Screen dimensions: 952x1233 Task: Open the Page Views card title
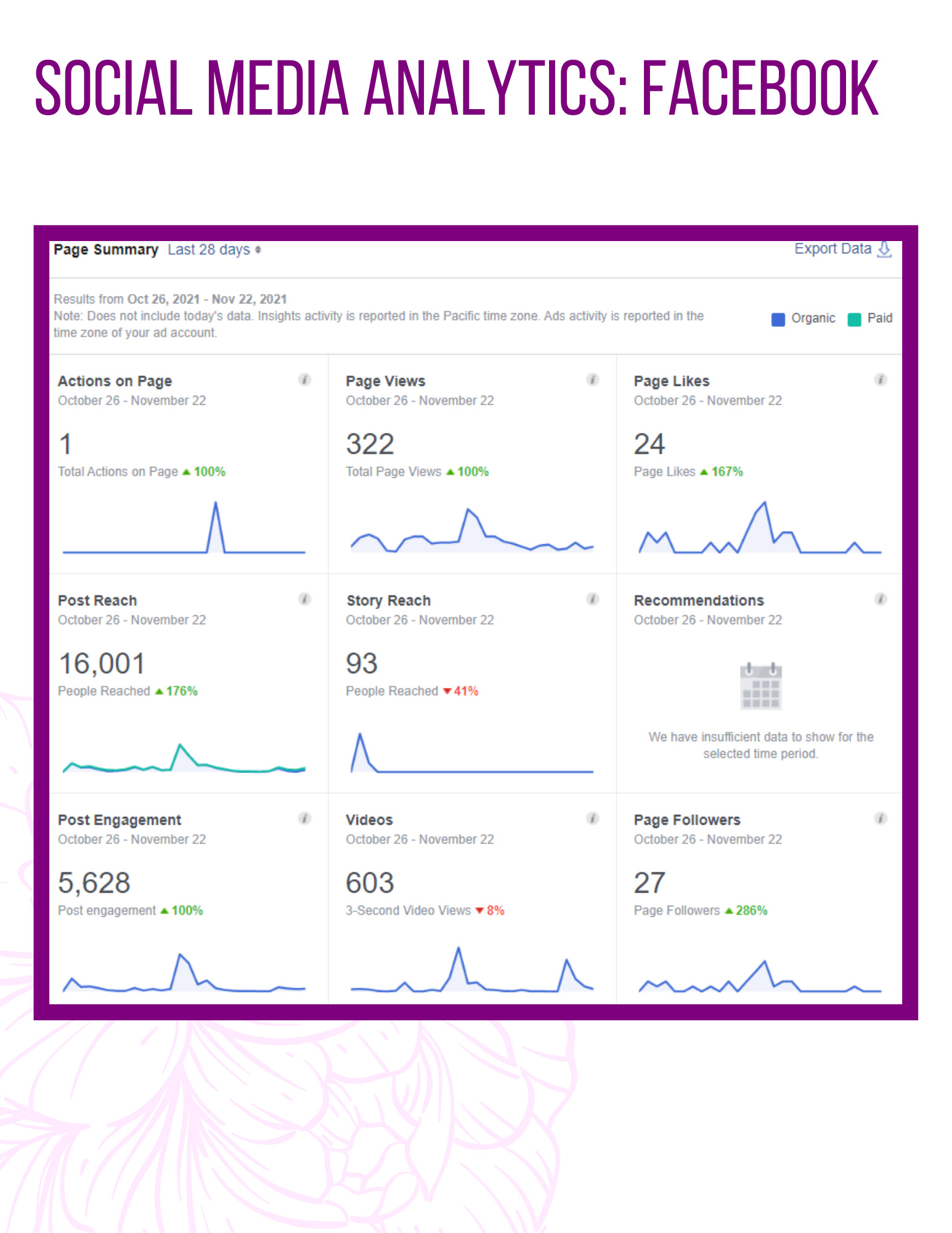pos(386,381)
